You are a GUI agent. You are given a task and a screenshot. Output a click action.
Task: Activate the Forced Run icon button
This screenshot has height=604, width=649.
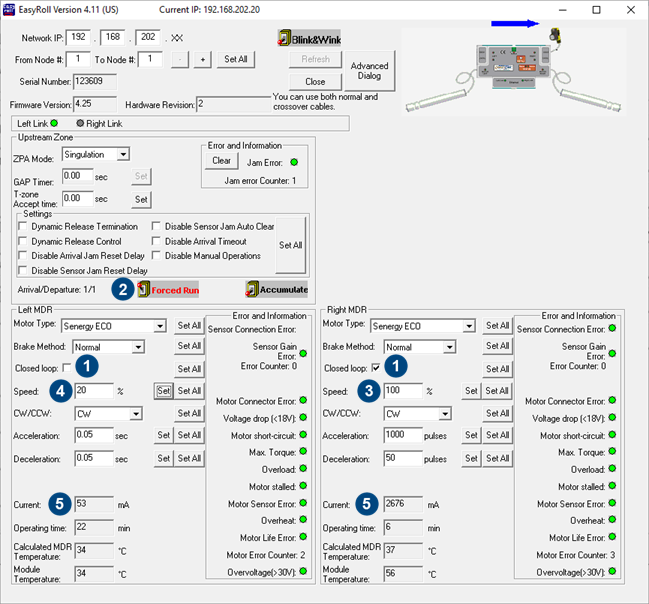point(168,289)
